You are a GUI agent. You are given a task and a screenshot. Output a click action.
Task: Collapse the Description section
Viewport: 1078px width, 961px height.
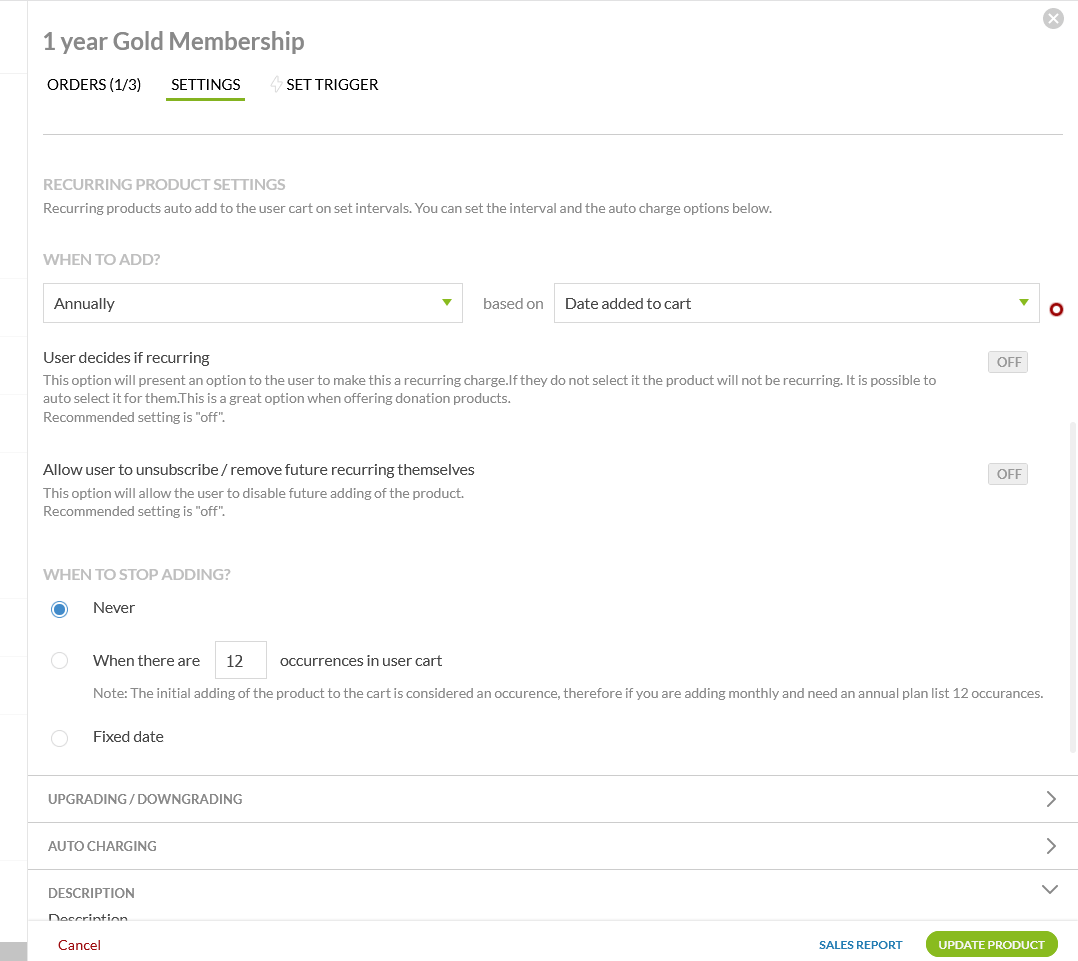pyautogui.click(x=1050, y=889)
